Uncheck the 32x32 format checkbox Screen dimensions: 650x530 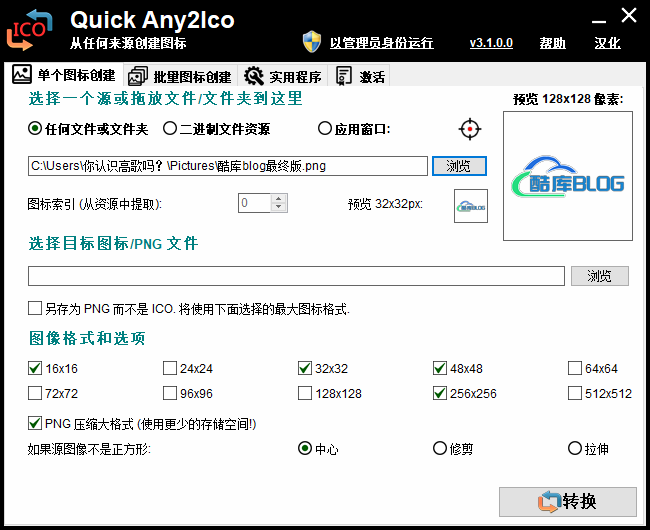tap(305, 368)
